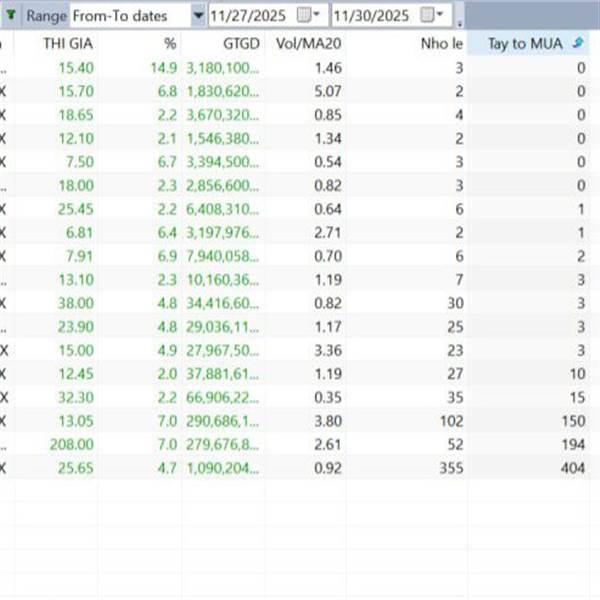Image resolution: width=600 pixels, height=600 pixels.
Task: Select the Vol/MA20 value 3.36
Action: (x=328, y=351)
